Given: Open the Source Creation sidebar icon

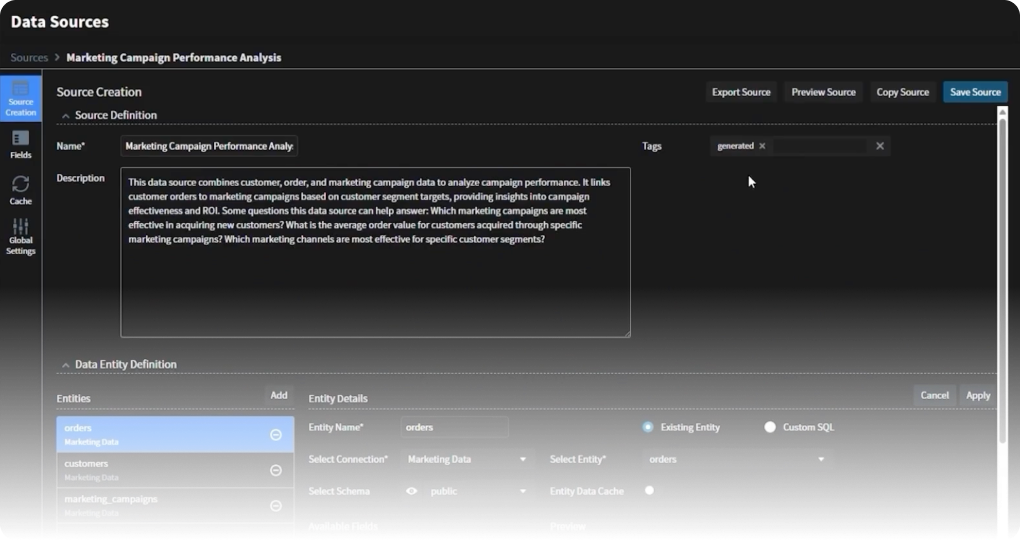Looking at the screenshot, I should pyautogui.click(x=20, y=97).
